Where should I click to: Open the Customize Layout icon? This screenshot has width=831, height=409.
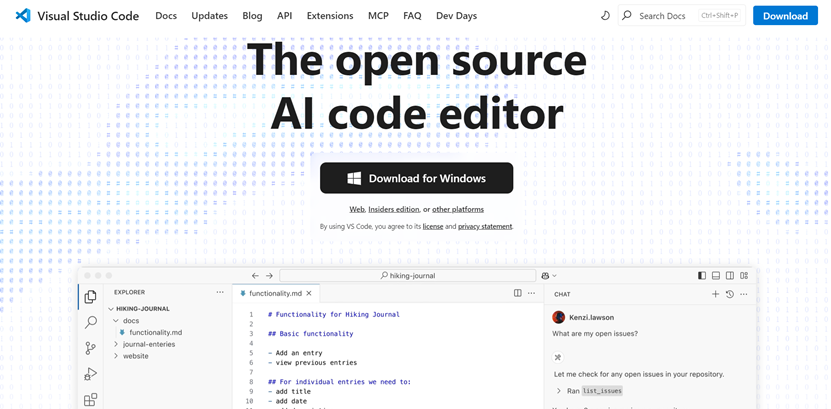click(744, 275)
